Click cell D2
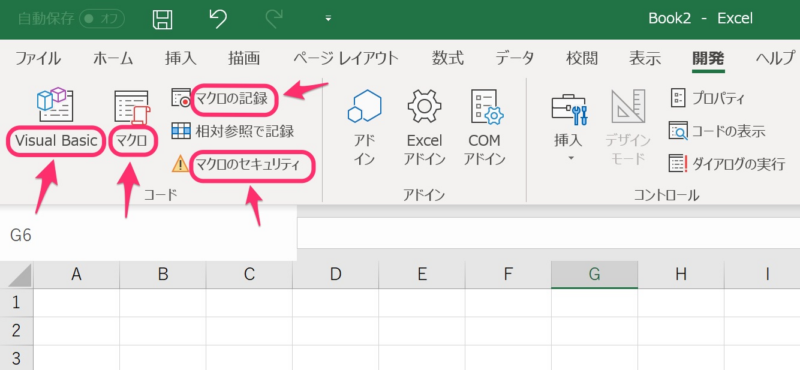Image resolution: width=800 pixels, height=370 pixels. (335, 331)
